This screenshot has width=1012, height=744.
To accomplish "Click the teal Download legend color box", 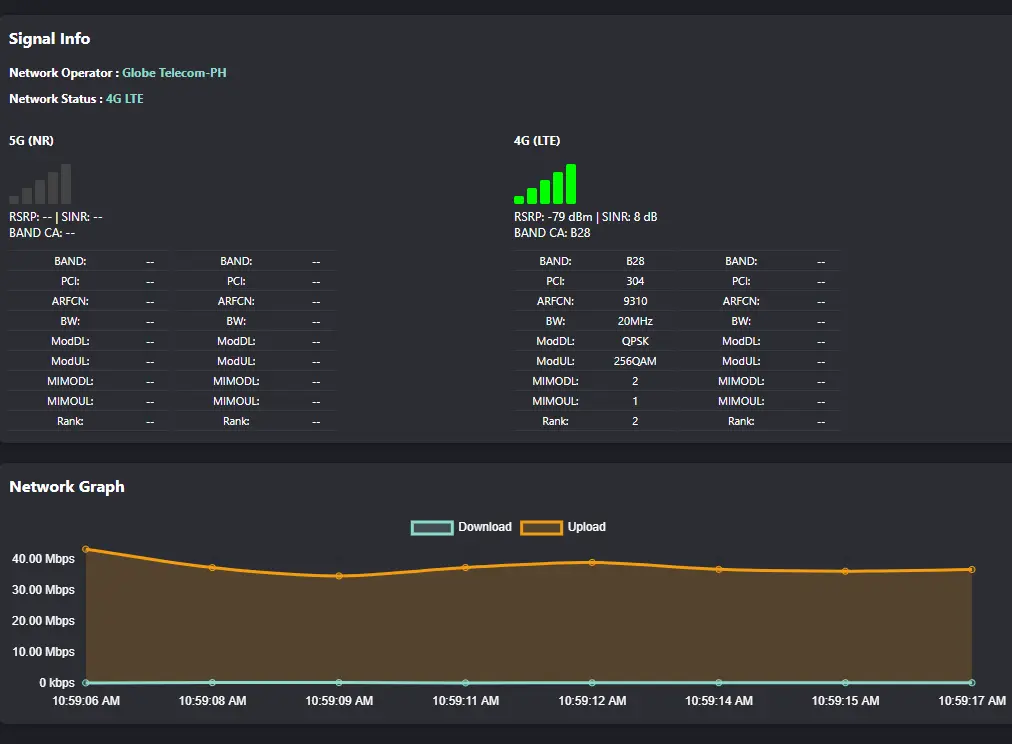I will point(432,528).
